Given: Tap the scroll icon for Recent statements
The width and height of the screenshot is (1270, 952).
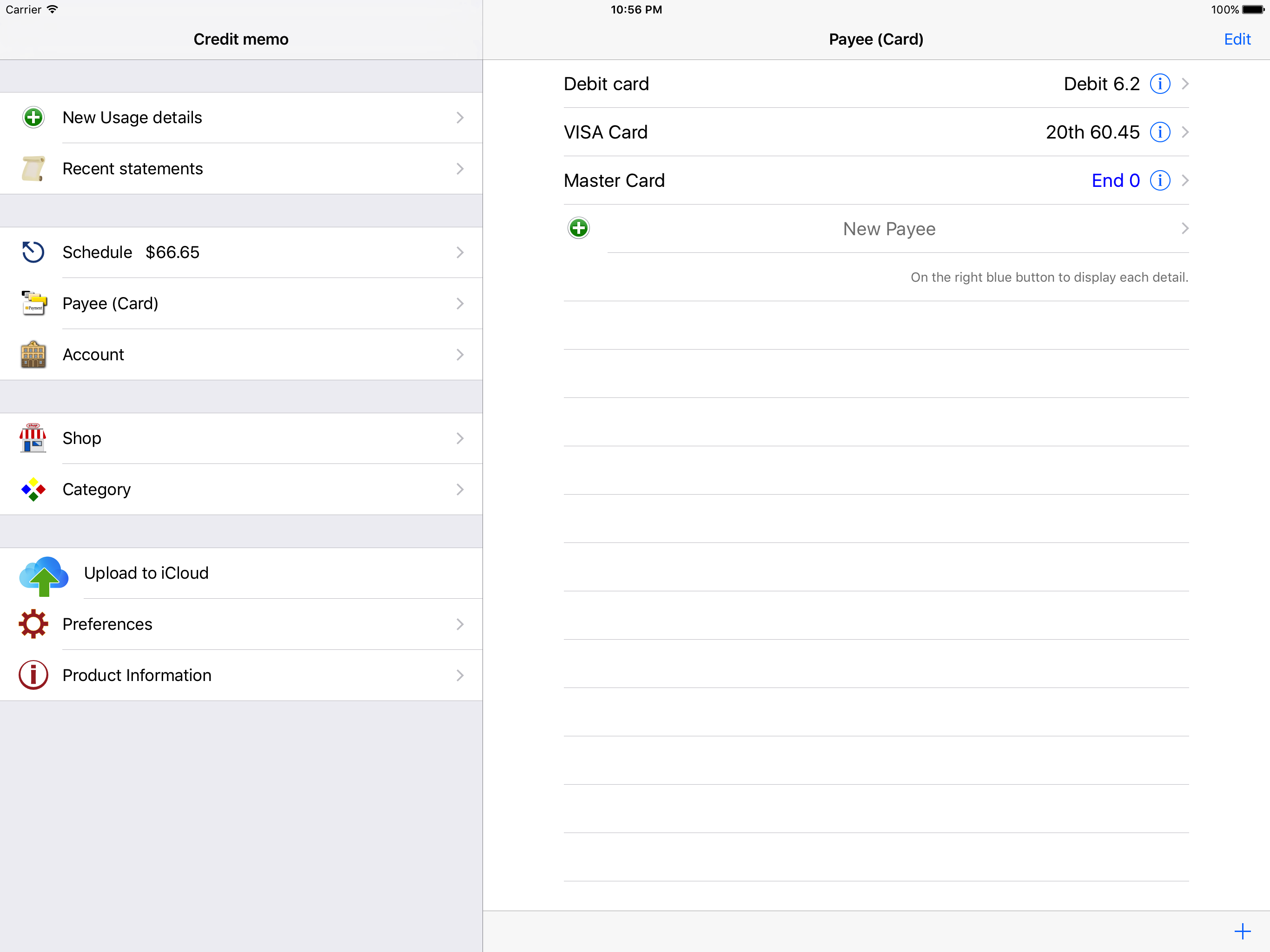Looking at the screenshot, I should pos(33,168).
